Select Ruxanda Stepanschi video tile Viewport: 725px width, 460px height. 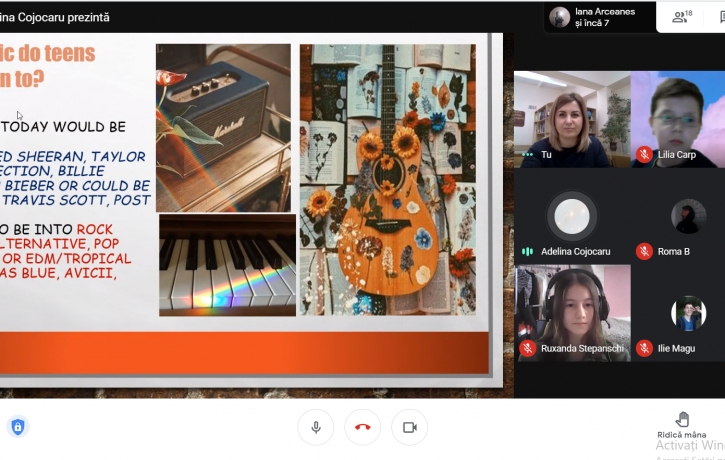pyautogui.click(x=572, y=313)
